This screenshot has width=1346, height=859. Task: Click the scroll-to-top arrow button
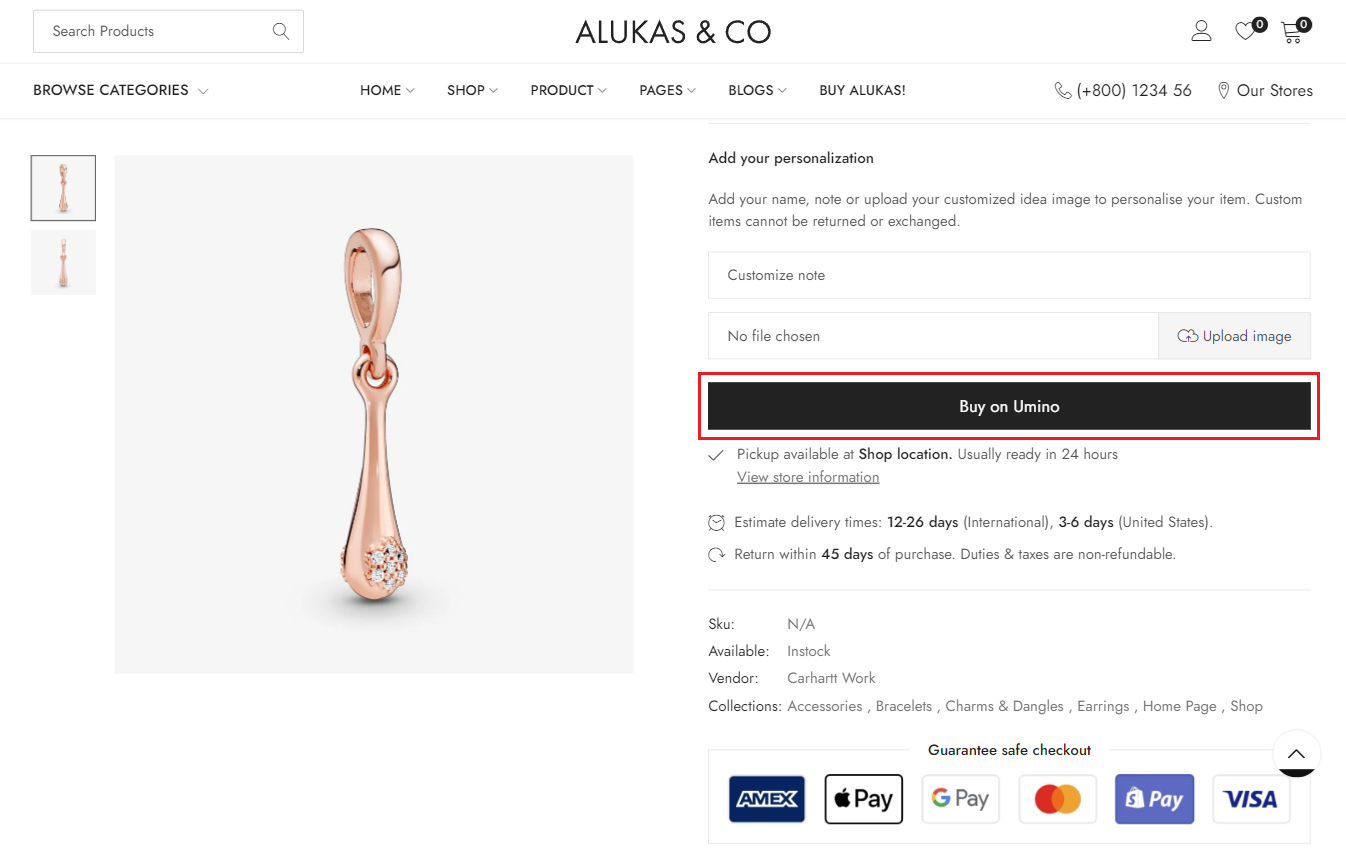pos(1296,754)
